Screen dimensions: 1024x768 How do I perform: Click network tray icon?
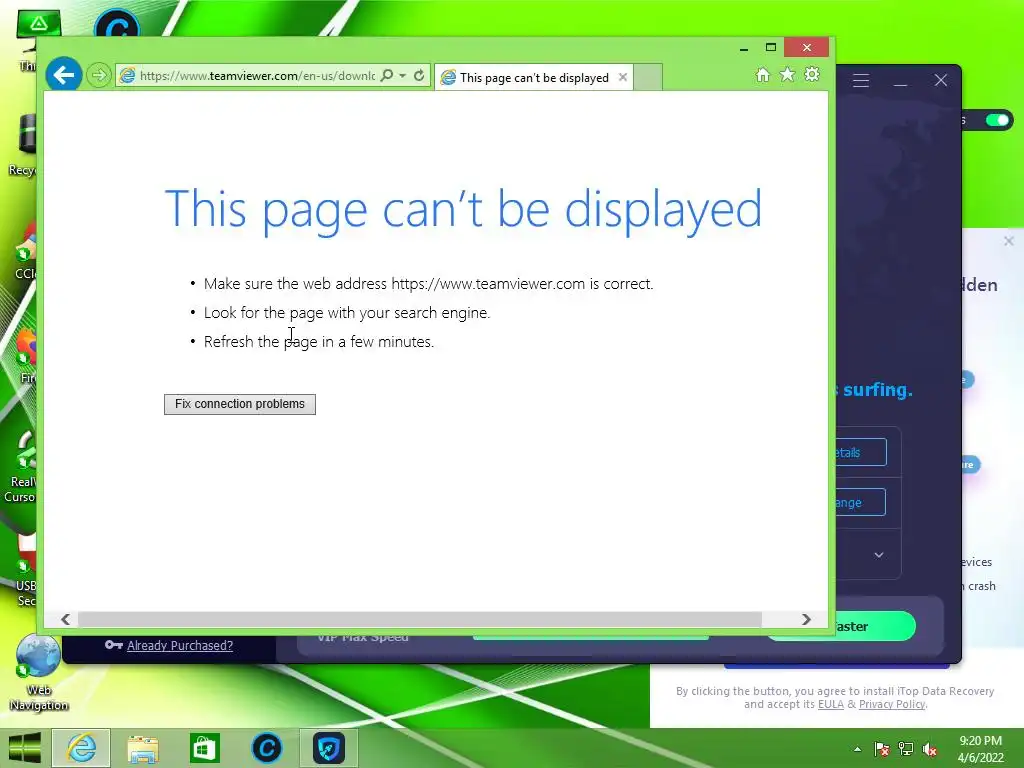(x=906, y=749)
